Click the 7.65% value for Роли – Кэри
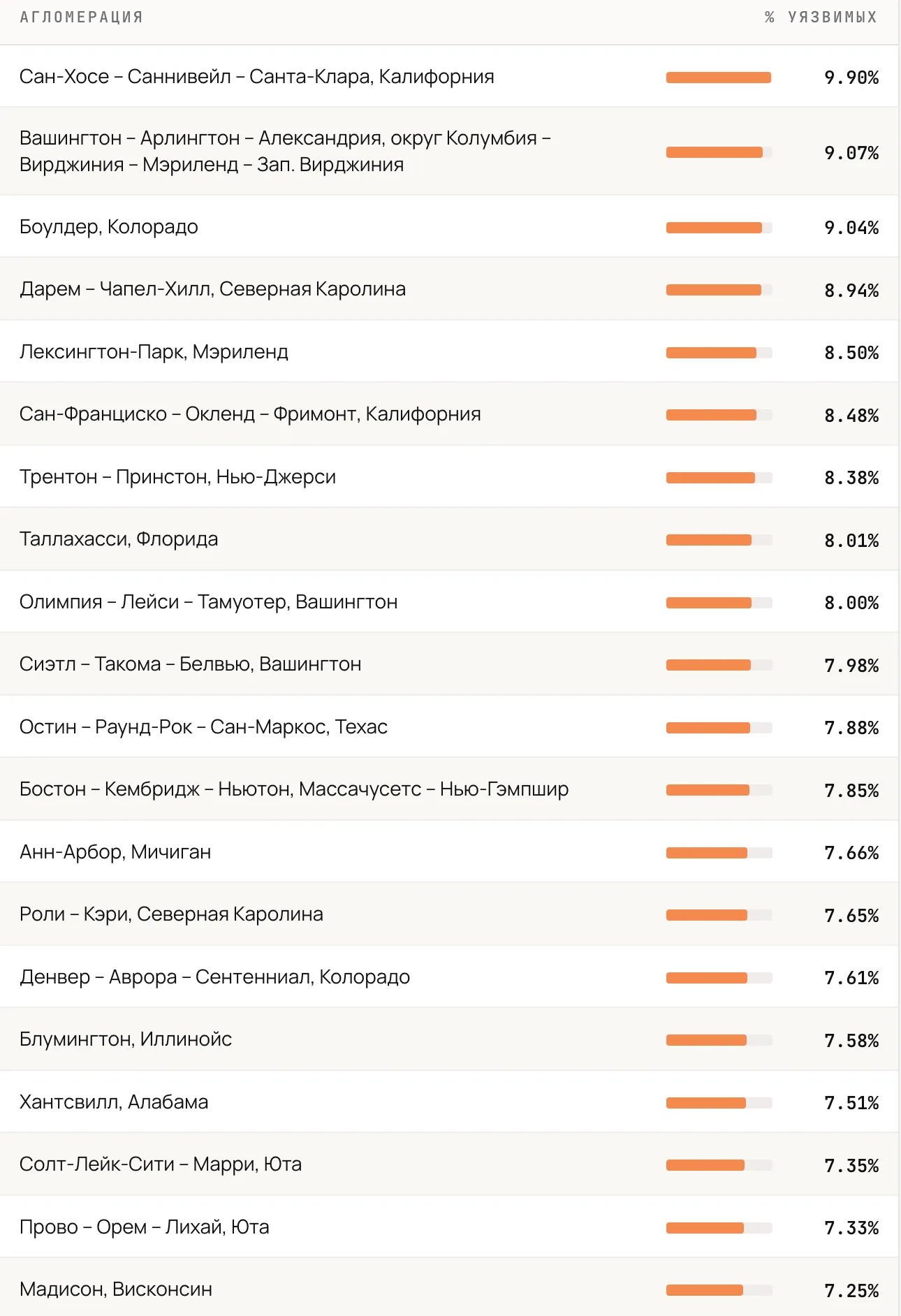 point(851,916)
